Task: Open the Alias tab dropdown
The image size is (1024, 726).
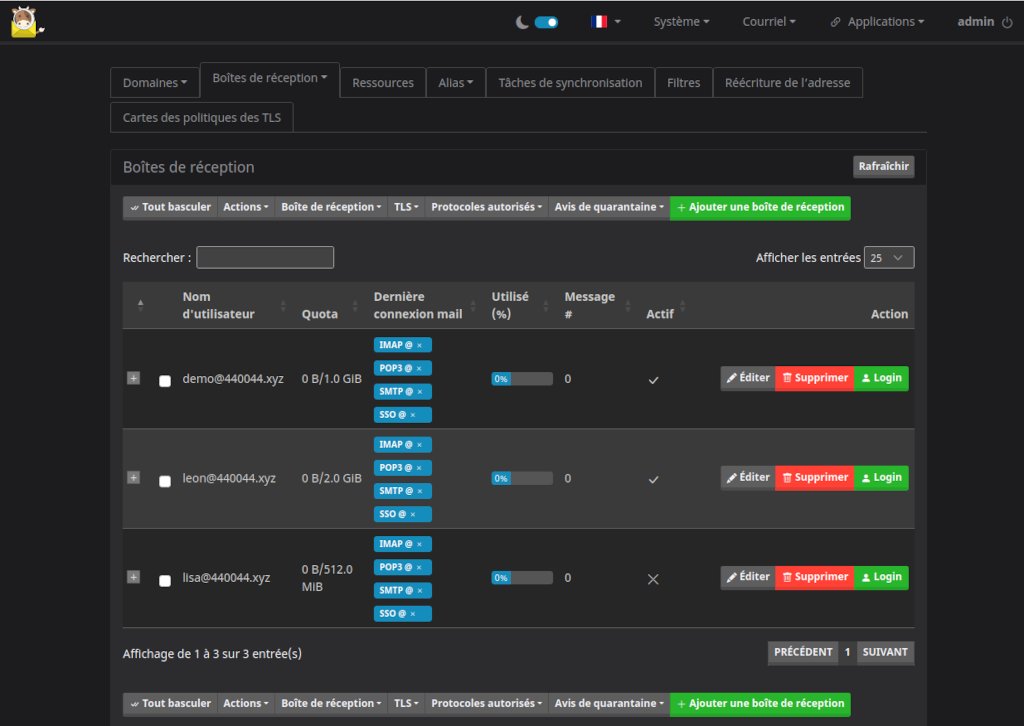Action: 456,83
